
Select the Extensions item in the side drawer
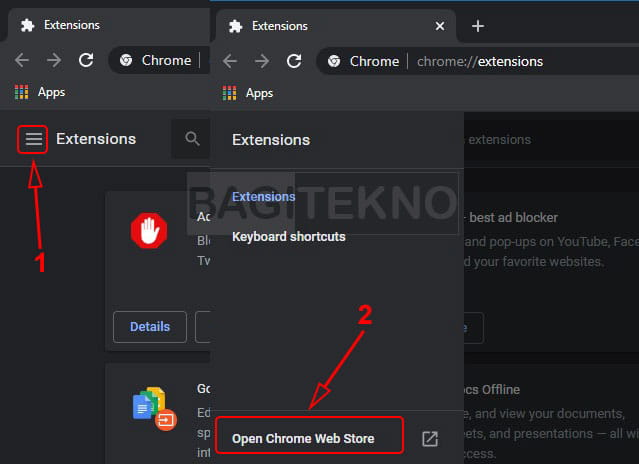[x=263, y=197]
